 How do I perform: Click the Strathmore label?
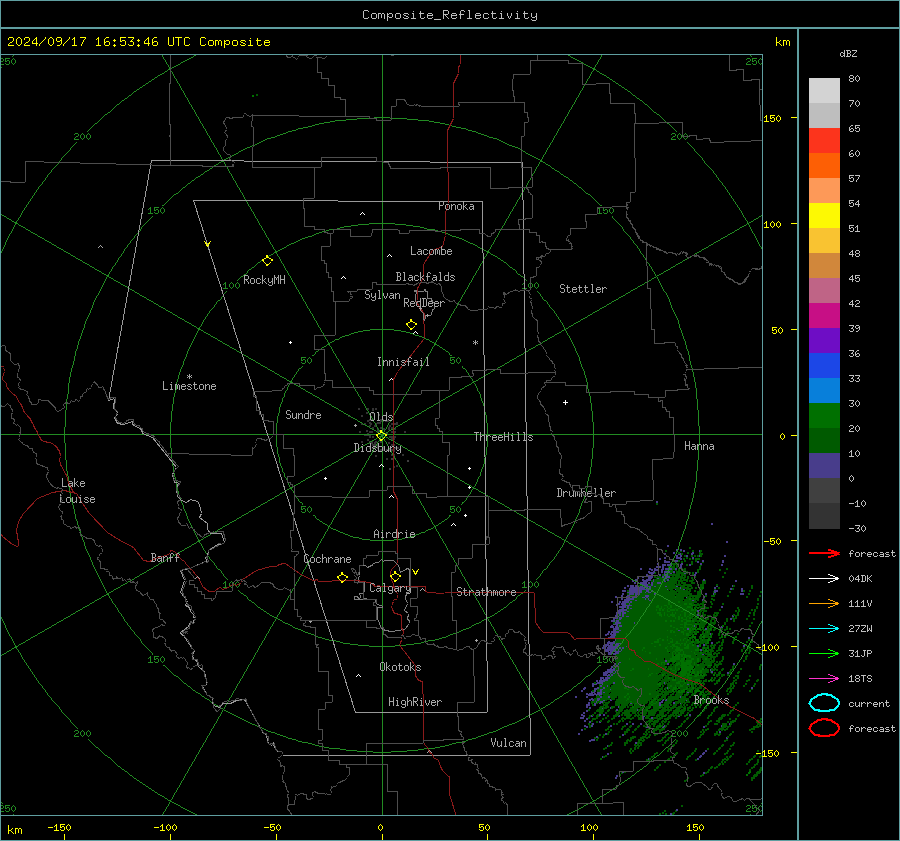486,592
